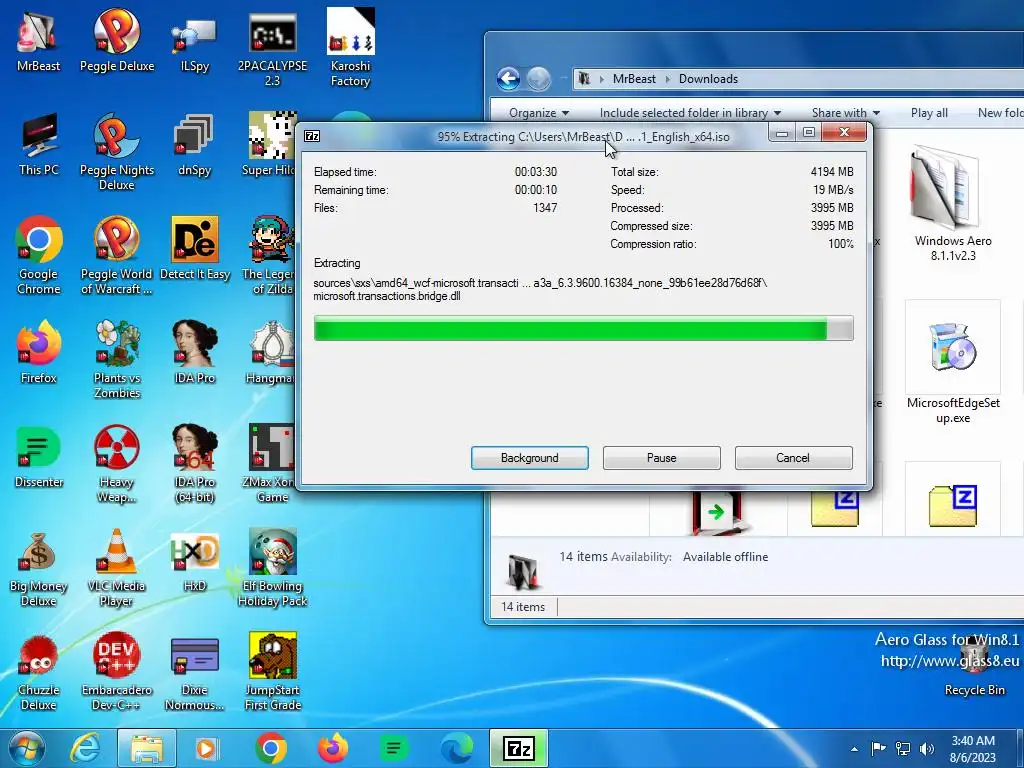Open the Share with dropdown
Viewport: 1024px width, 768px height.
pyautogui.click(x=846, y=113)
